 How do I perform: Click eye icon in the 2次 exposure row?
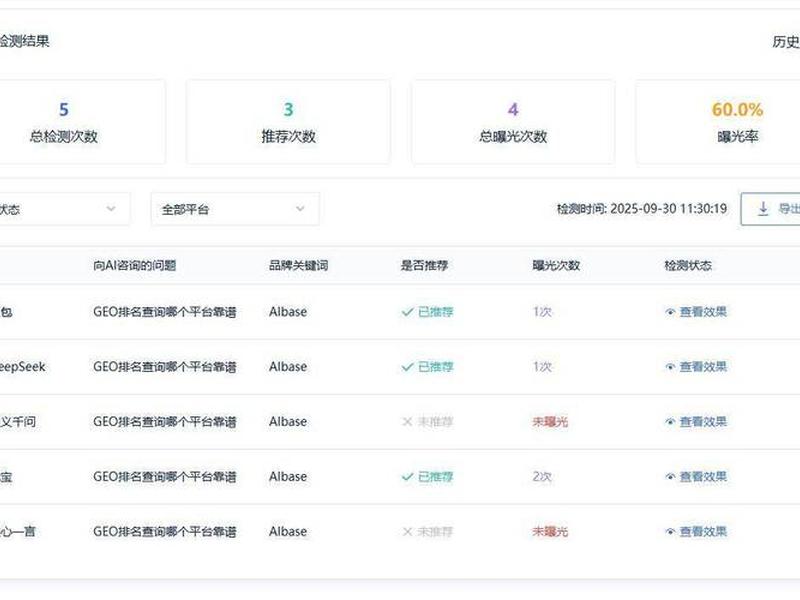[670, 477]
